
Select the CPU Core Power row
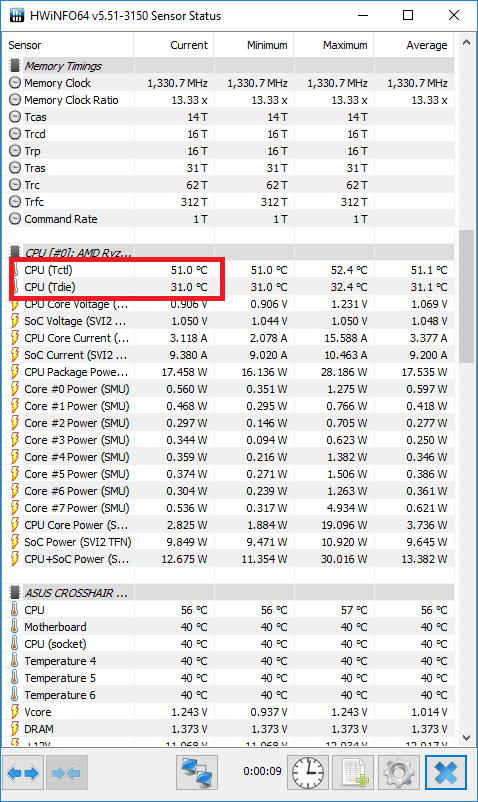[x=229, y=525]
